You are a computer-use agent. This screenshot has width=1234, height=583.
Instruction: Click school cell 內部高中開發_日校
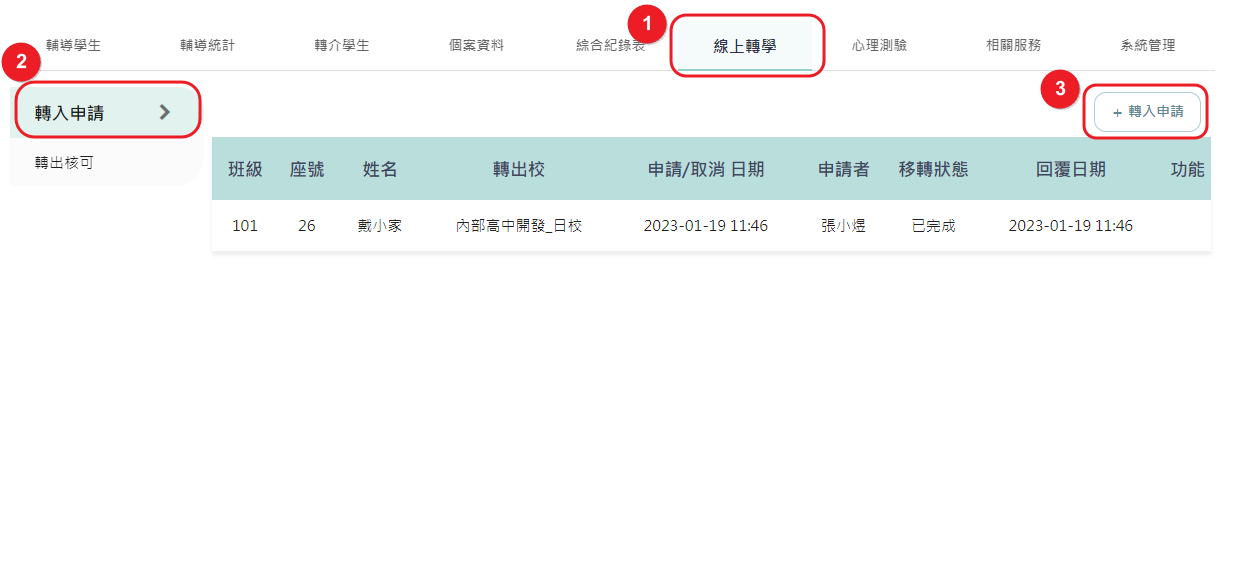[519, 226]
